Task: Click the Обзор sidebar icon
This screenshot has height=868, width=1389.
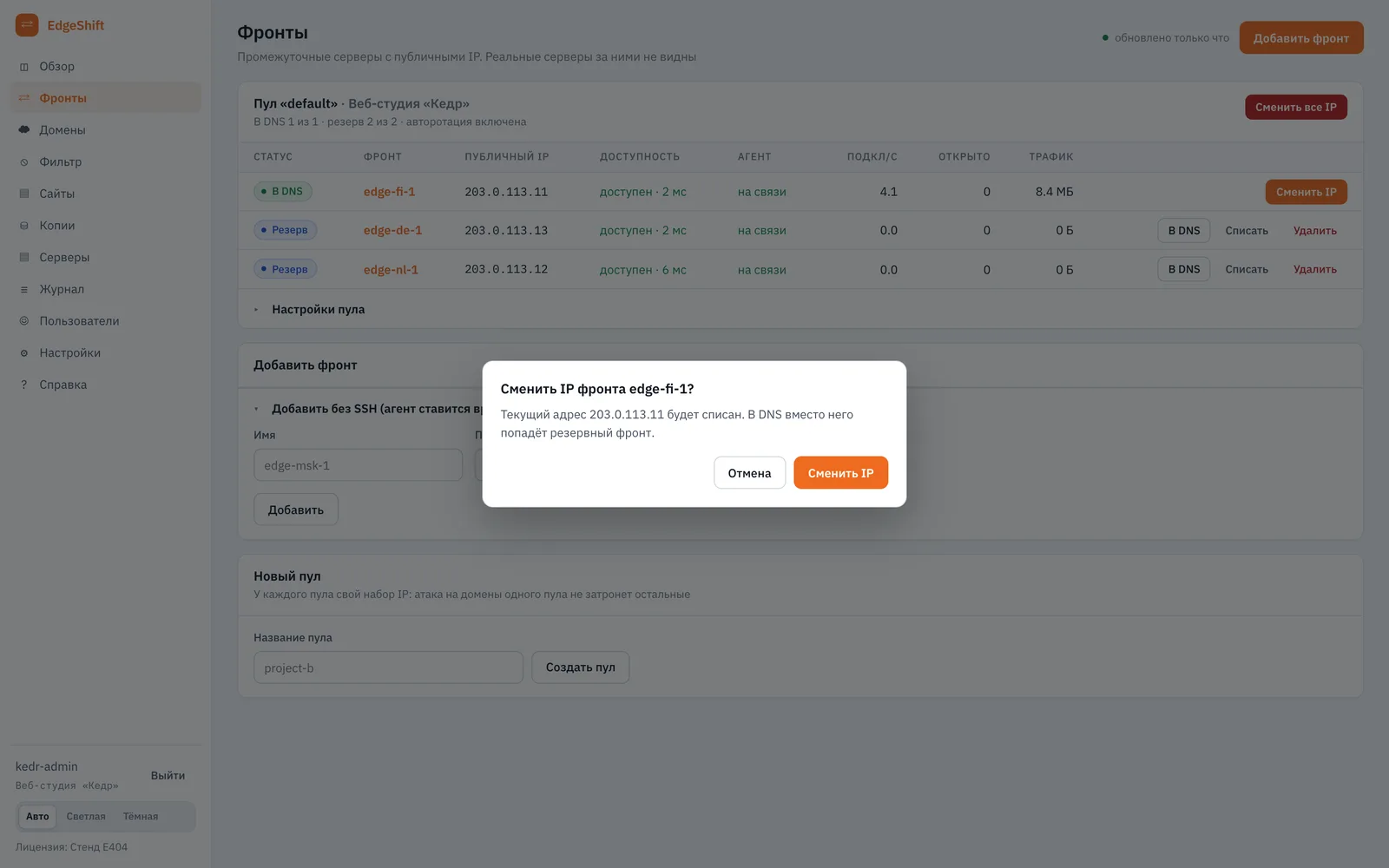Action: 24,67
